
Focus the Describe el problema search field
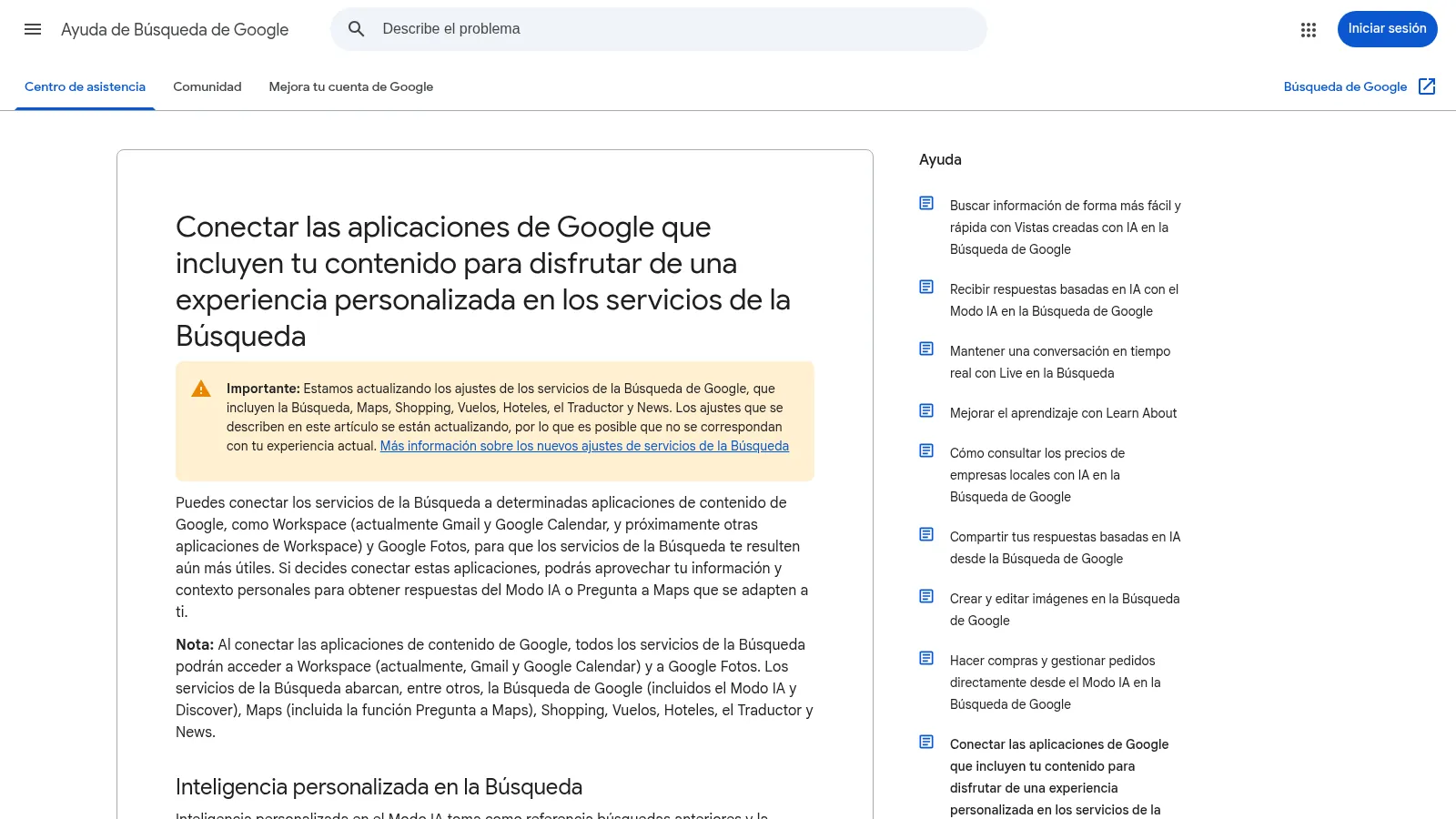(x=659, y=29)
